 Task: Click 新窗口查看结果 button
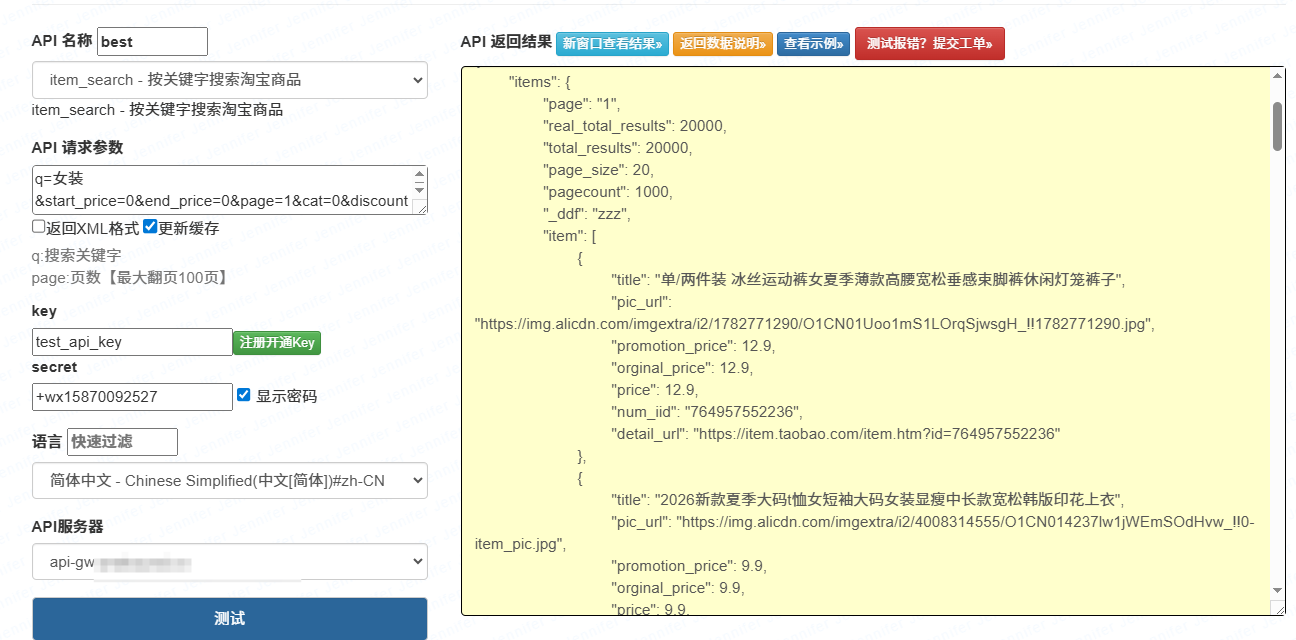pos(612,44)
